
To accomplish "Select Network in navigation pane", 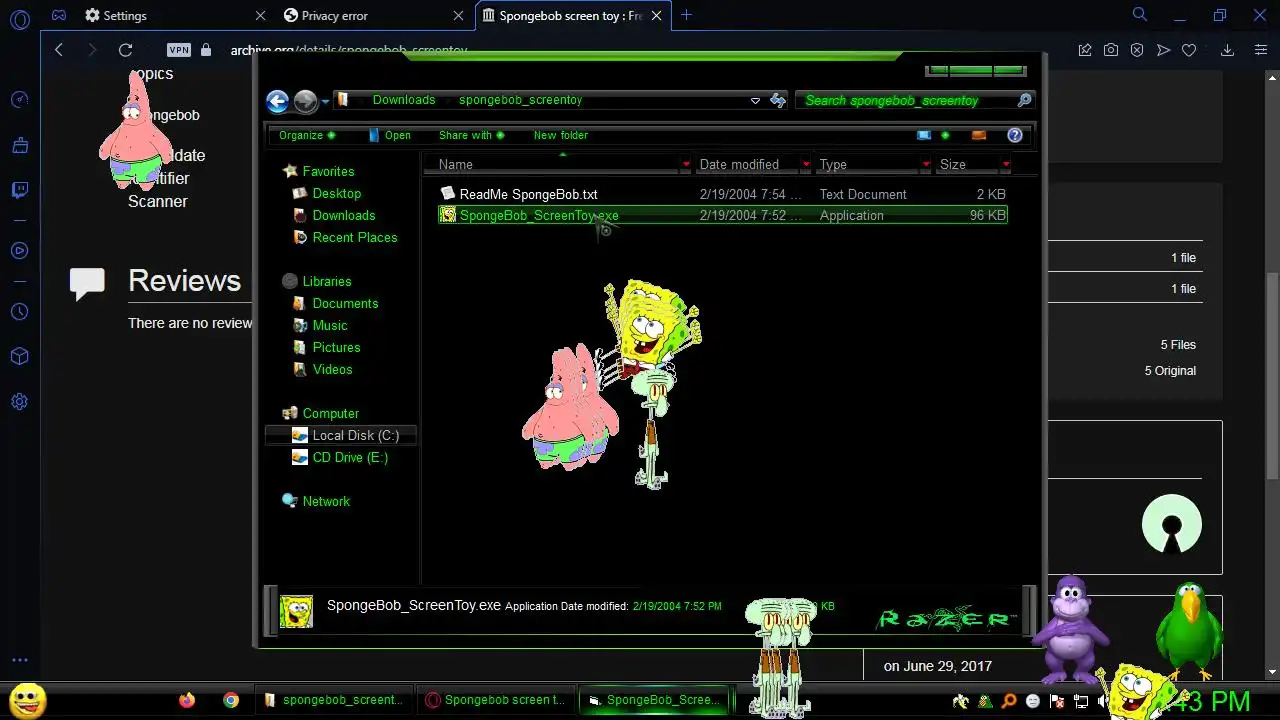I will pos(326,501).
